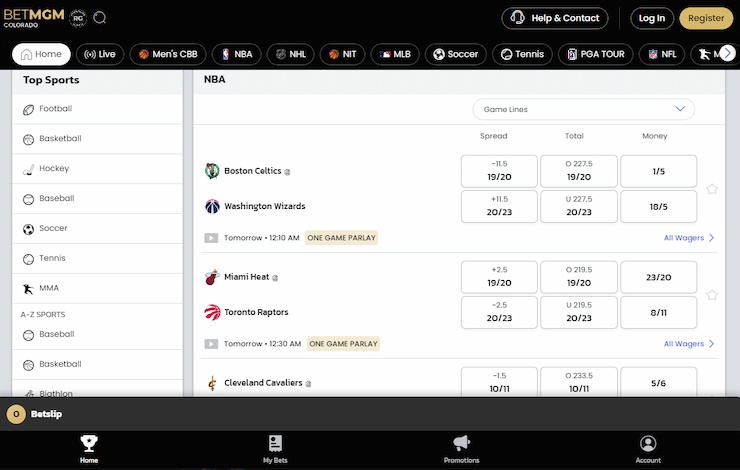
Task: Bet Heat spread +2.5 at 19/20
Action: pyautogui.click(x=499, y=277)
